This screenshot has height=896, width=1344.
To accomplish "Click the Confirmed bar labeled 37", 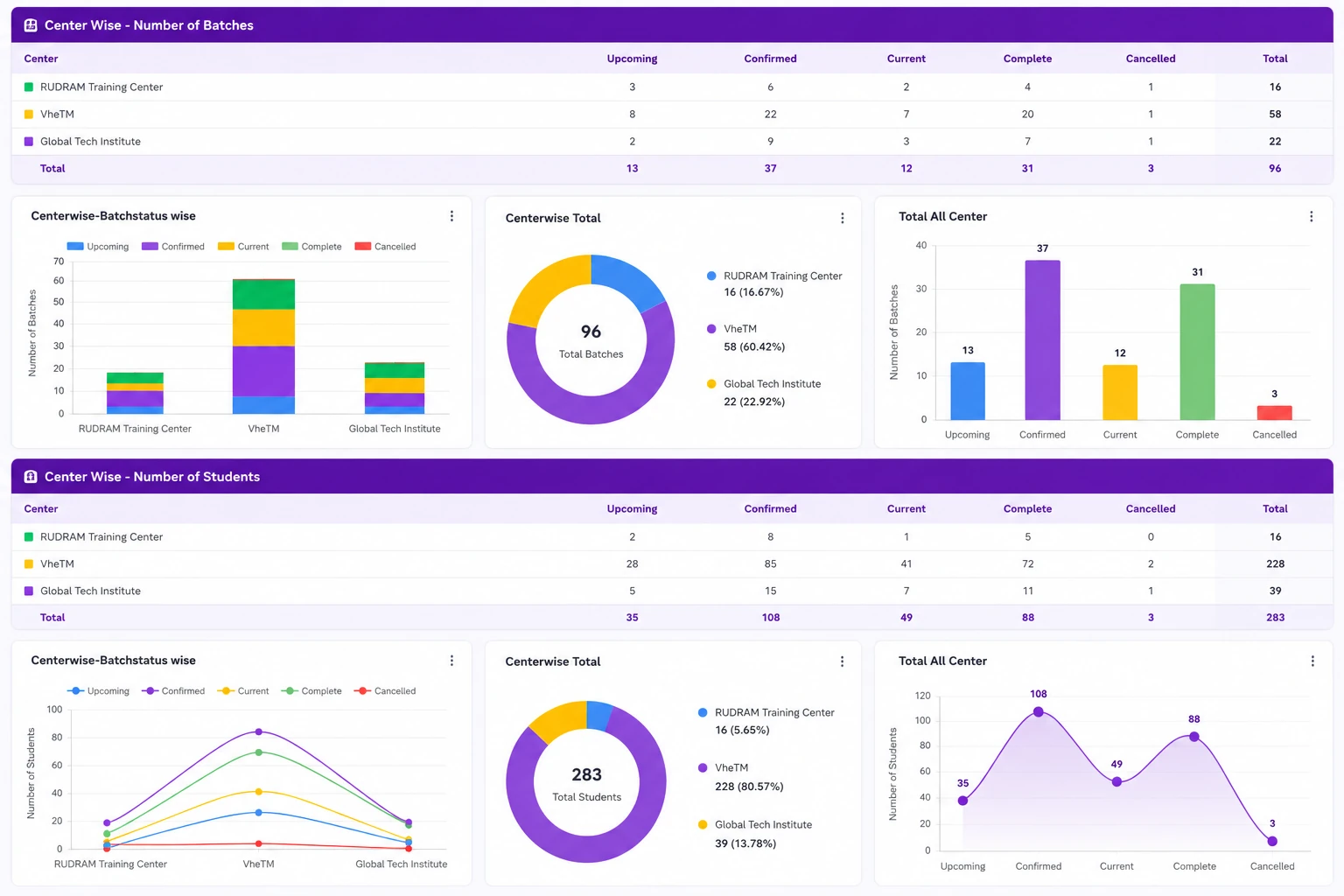I will click(x=1042, y=340).
